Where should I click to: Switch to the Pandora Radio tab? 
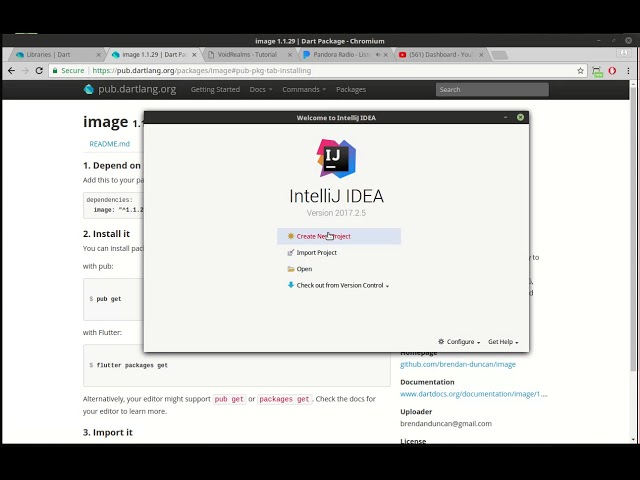pos(341,54)
